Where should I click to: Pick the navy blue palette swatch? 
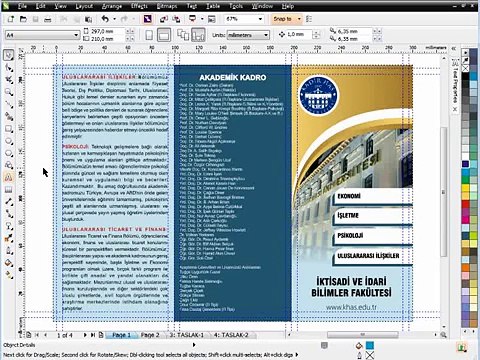[465, 164]
